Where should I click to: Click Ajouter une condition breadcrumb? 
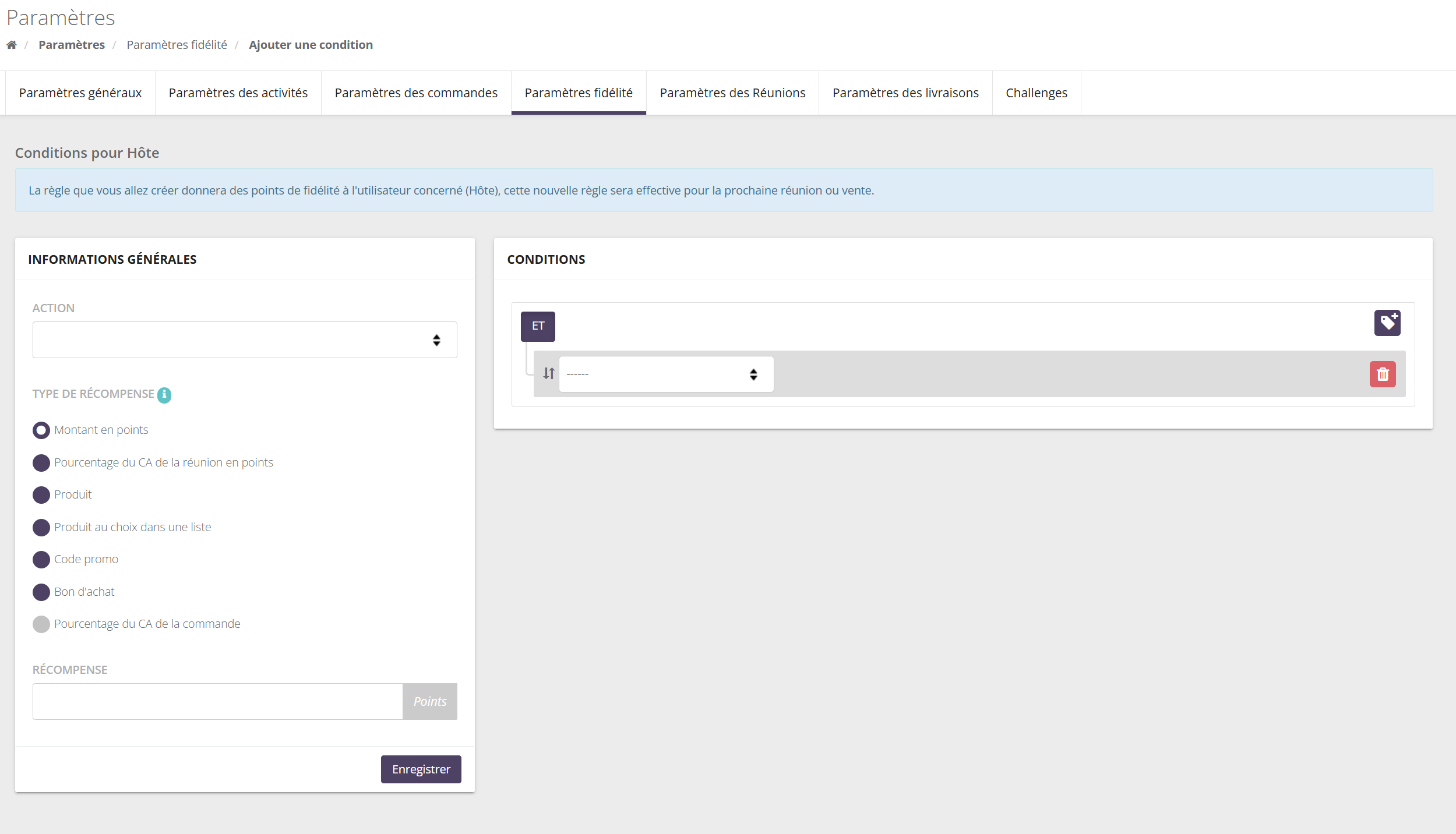pyautogui.click(x=311, y=45)
